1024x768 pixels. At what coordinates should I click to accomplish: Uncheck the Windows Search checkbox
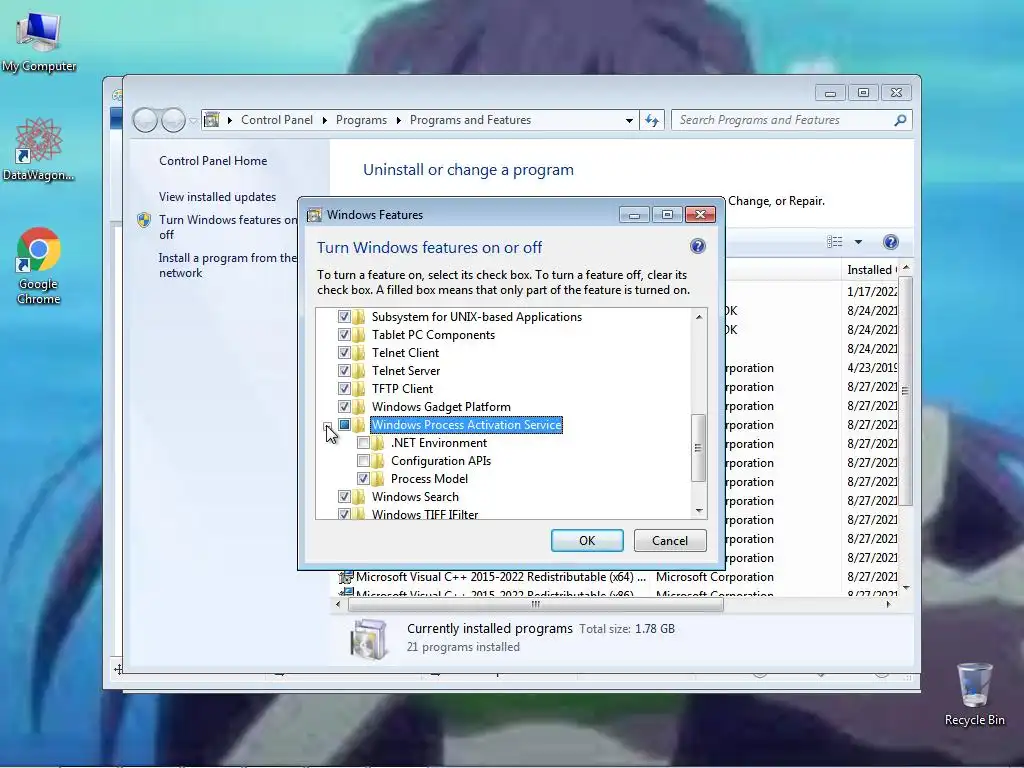(x=344, y=497)
